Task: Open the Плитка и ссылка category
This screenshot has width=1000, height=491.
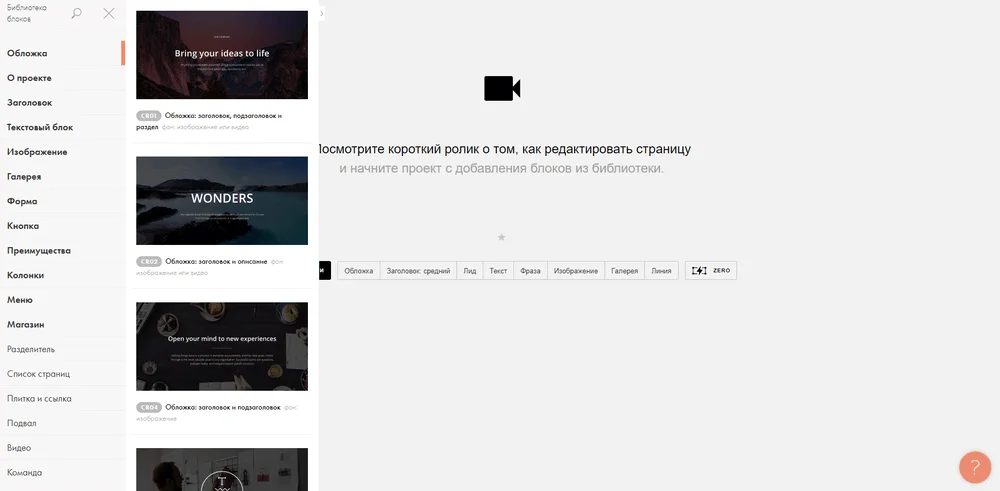Action: tap(62, 399)
